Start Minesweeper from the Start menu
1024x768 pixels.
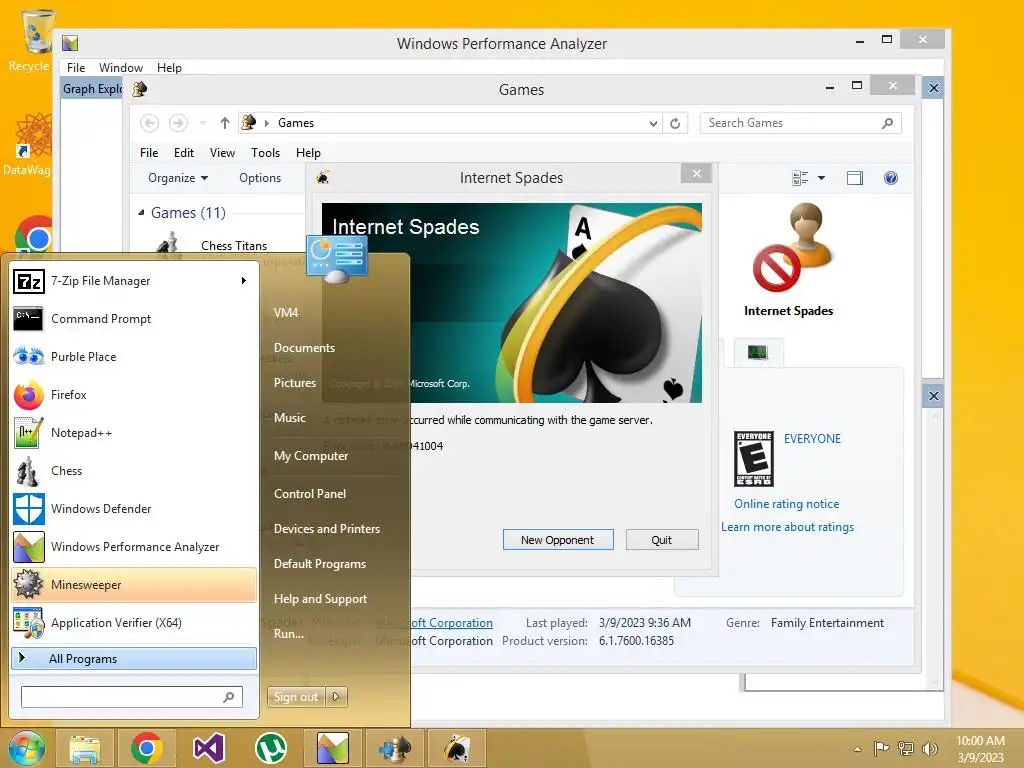(133, 584)
